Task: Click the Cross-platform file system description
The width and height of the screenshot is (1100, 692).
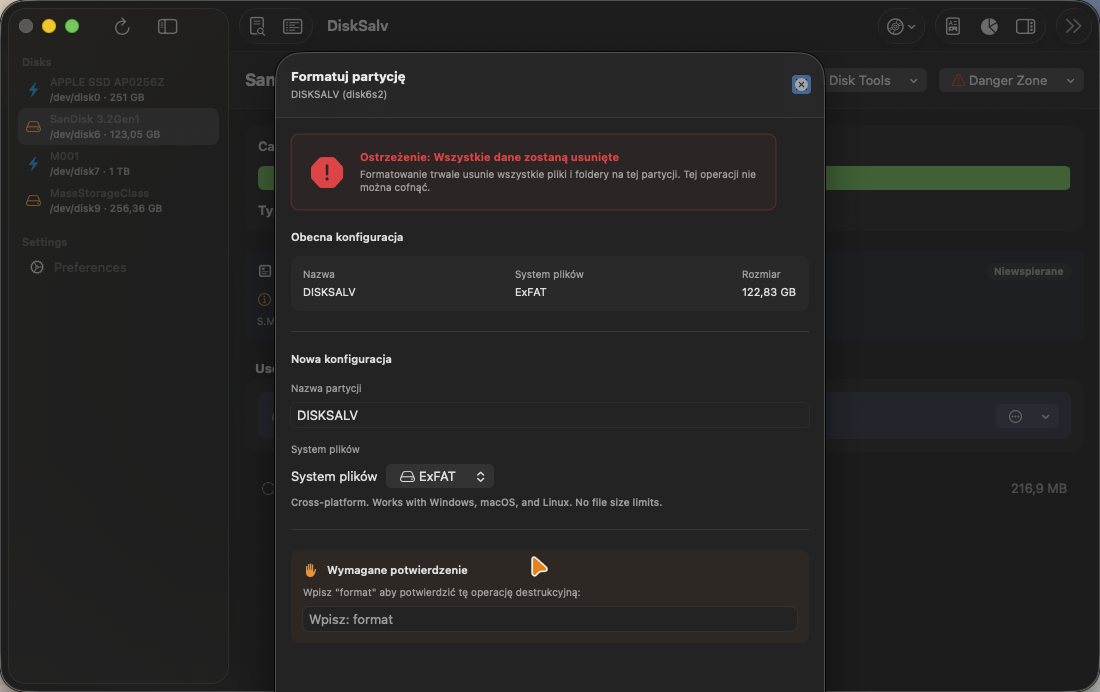Action: [x=476, y=503]
